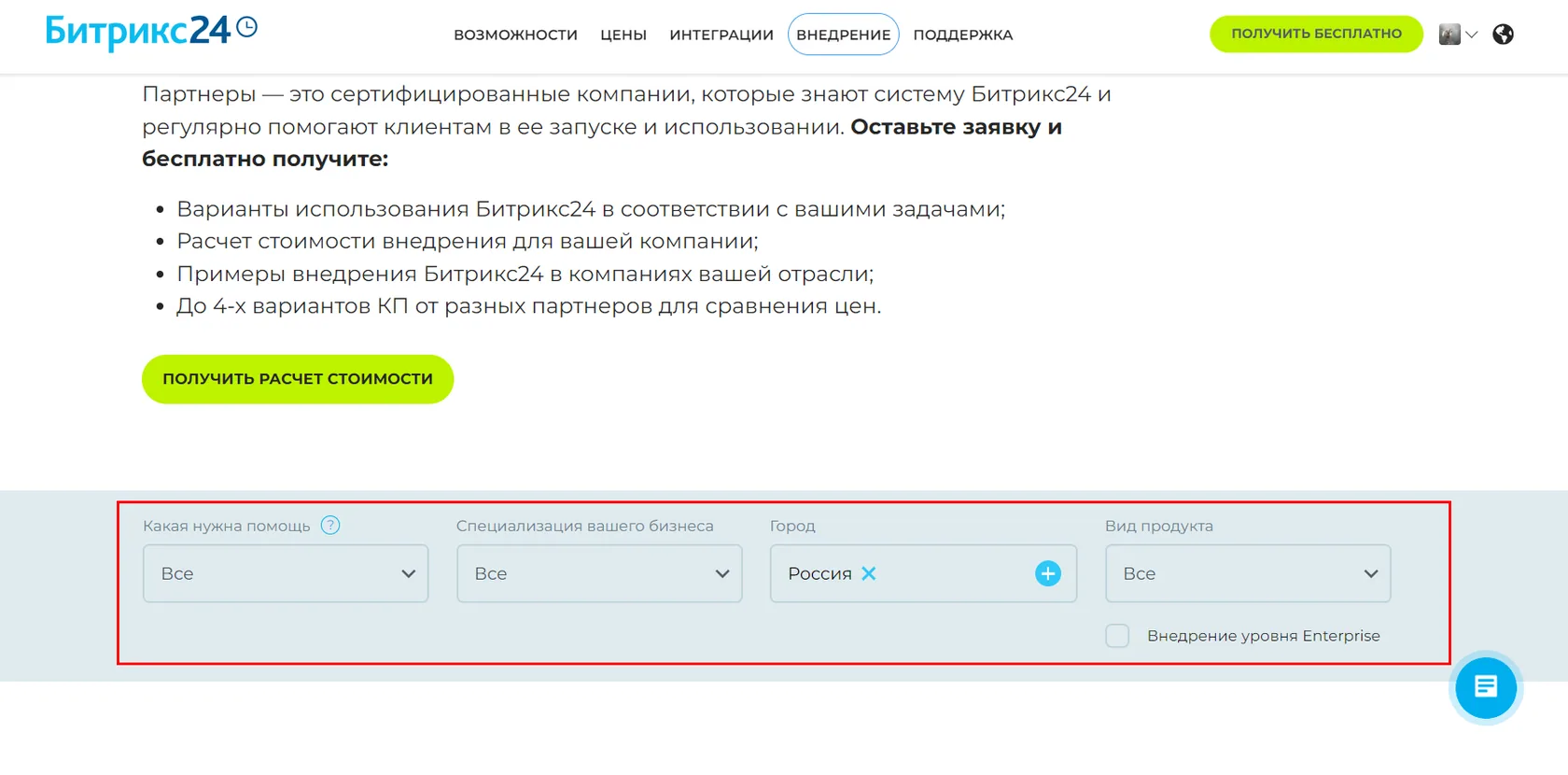The image size is (1568, 775).
Task: Expand the Специализация вашего бизнеса dropdown
Action: tap(599, 573)
